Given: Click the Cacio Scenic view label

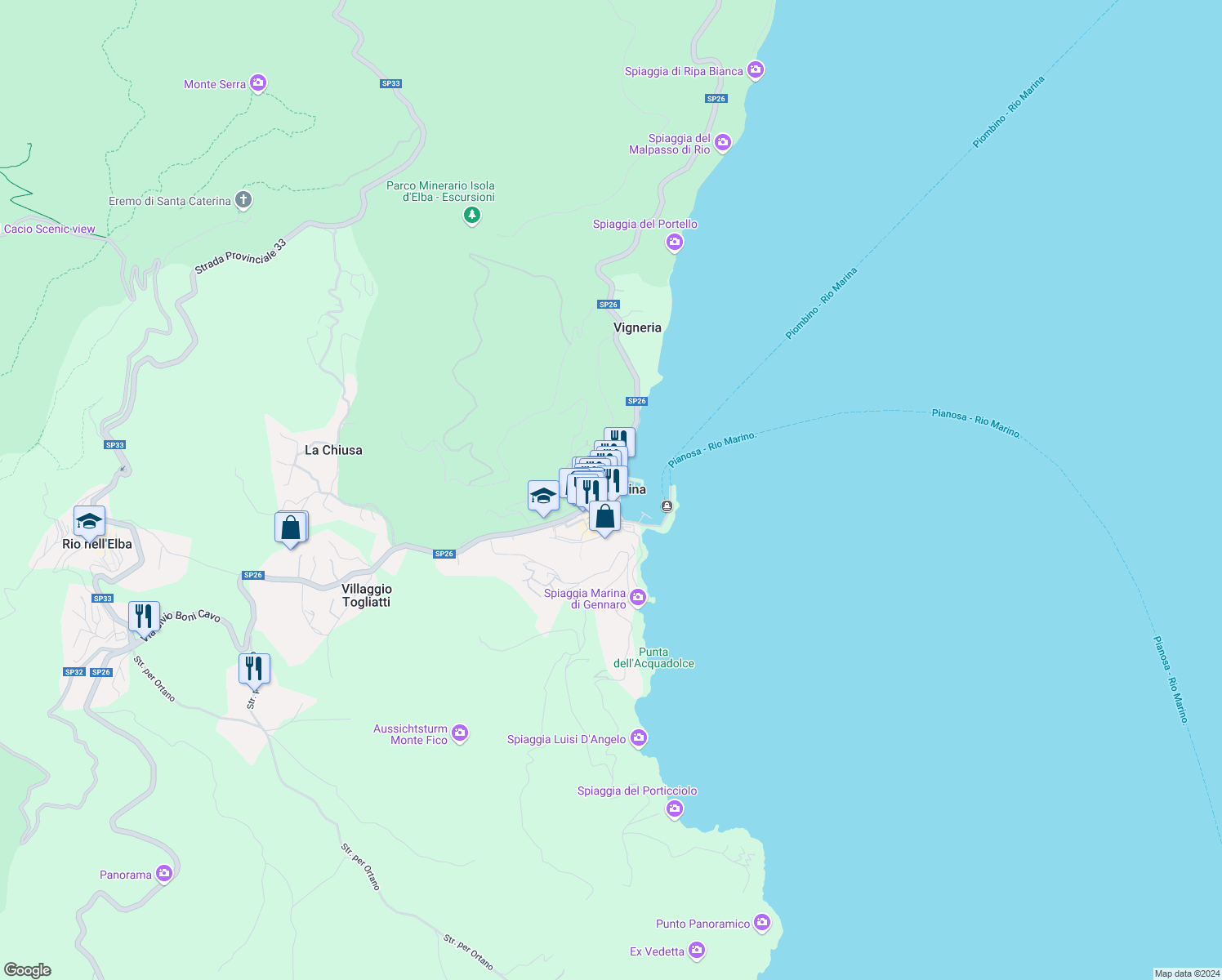Looking at the screenshot, I should click(49, 229).
